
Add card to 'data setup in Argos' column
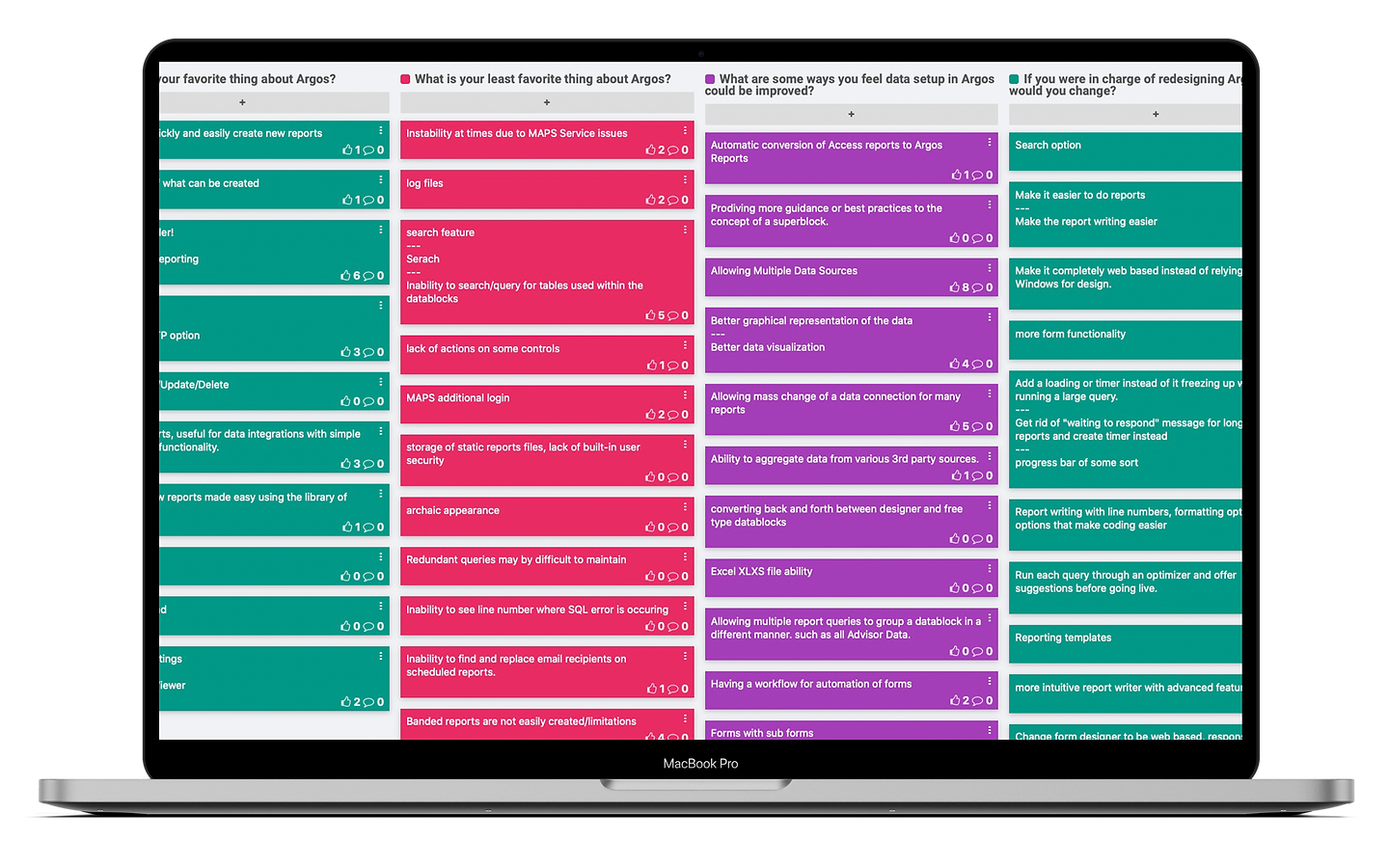851,114
